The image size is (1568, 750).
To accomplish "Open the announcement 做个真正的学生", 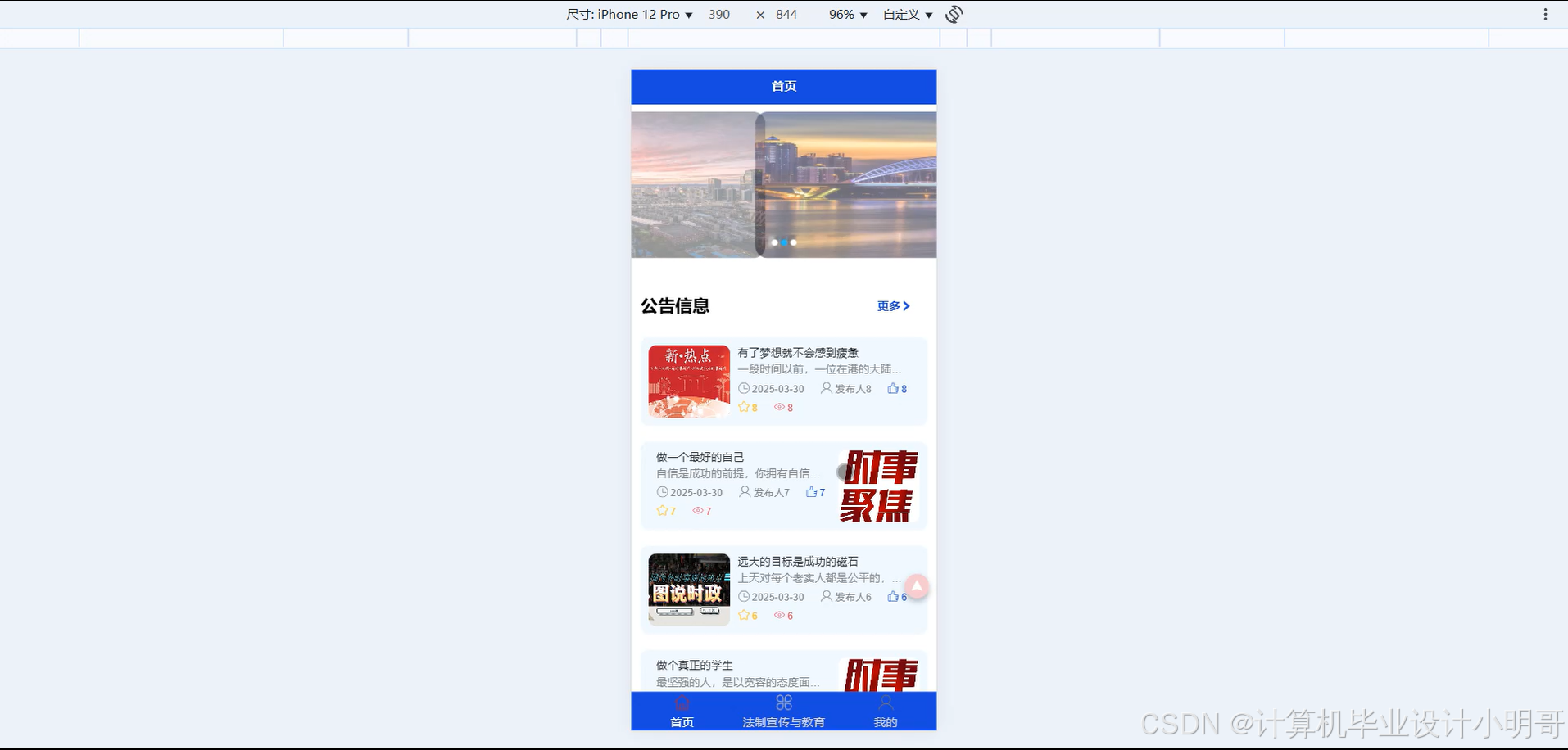I will coord(694,665).
